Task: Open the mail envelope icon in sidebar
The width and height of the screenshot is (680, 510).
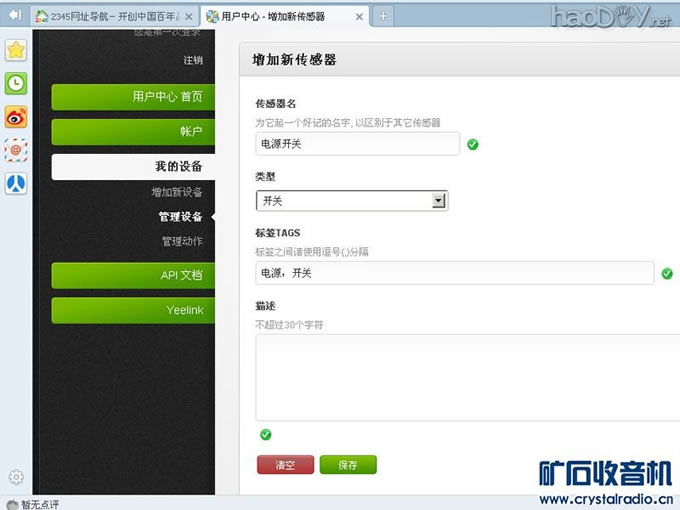Action: pos(16,150)
